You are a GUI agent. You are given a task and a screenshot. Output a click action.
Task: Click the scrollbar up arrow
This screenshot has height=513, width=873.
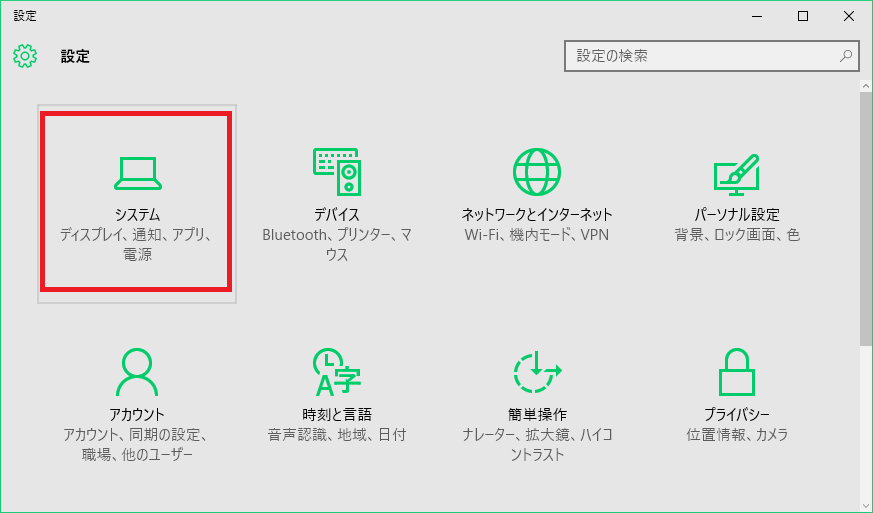[x=865, y=89]
